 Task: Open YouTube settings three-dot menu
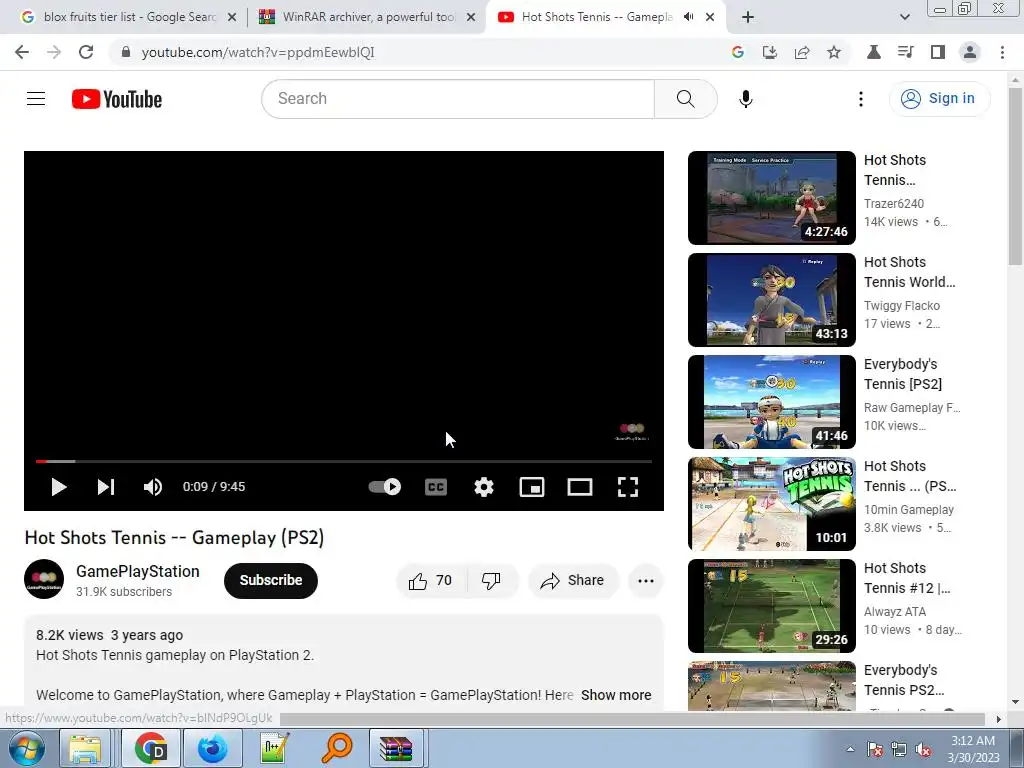point(861,99)
